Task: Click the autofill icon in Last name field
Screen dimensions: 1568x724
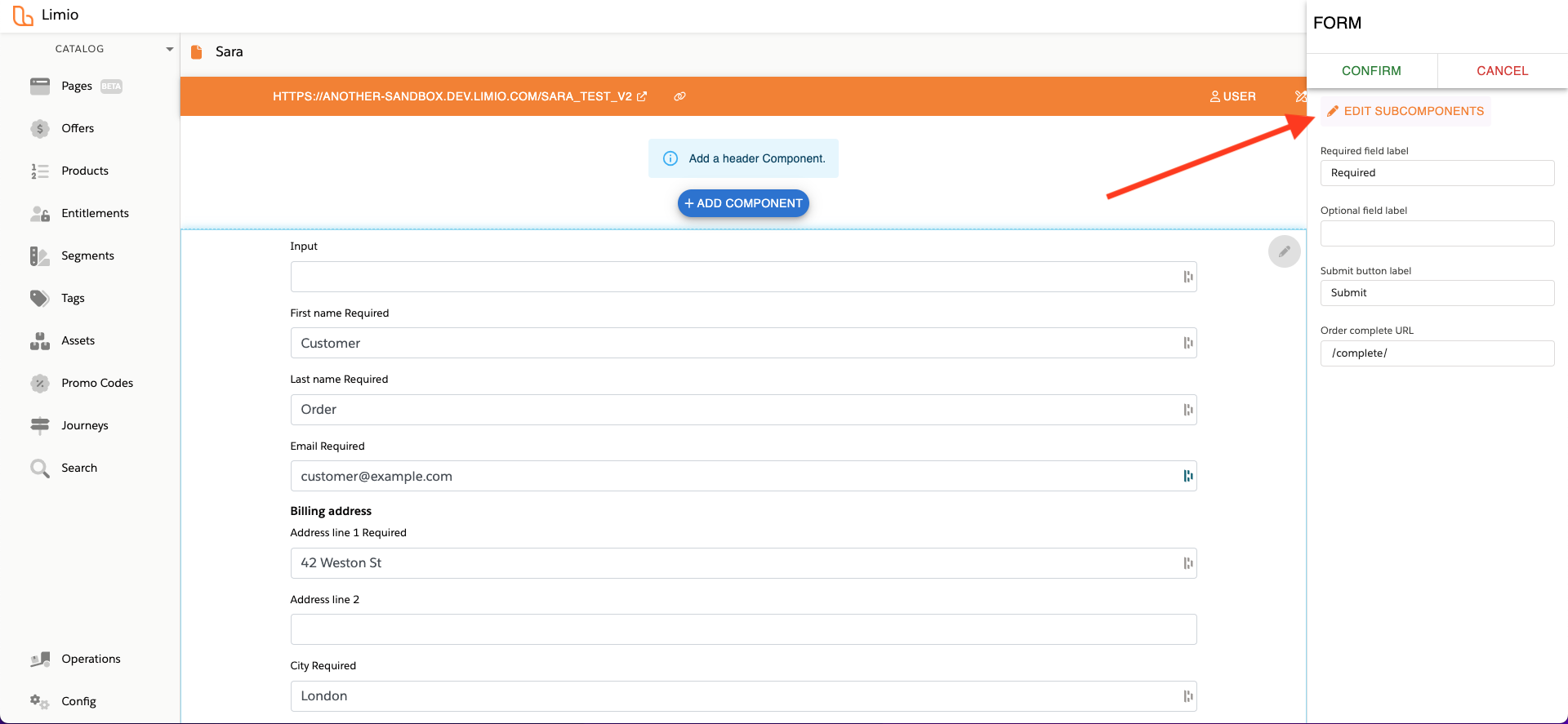Action: (x=1188, y=410)
